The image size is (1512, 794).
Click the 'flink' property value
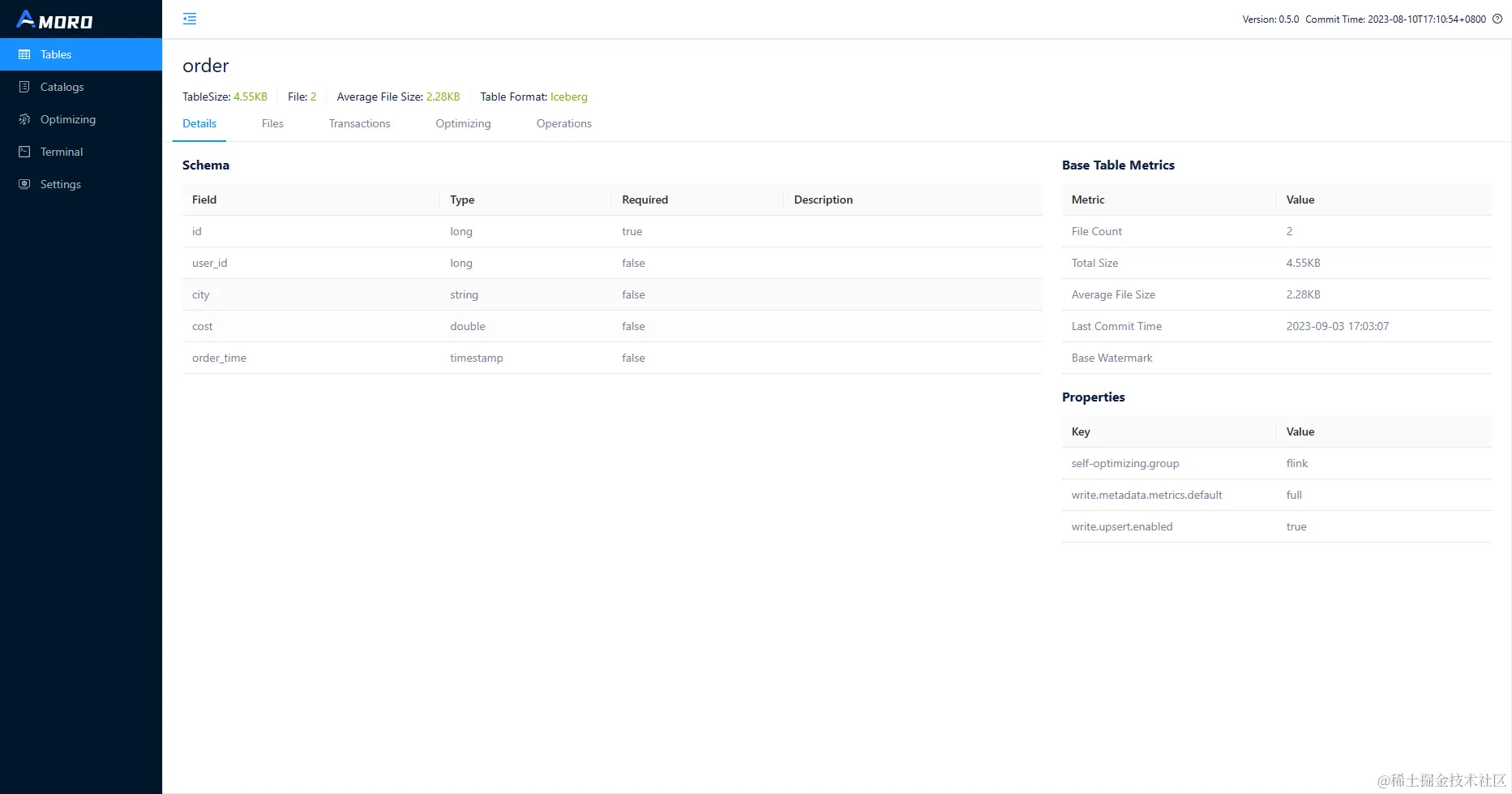tap(1297, 463)
